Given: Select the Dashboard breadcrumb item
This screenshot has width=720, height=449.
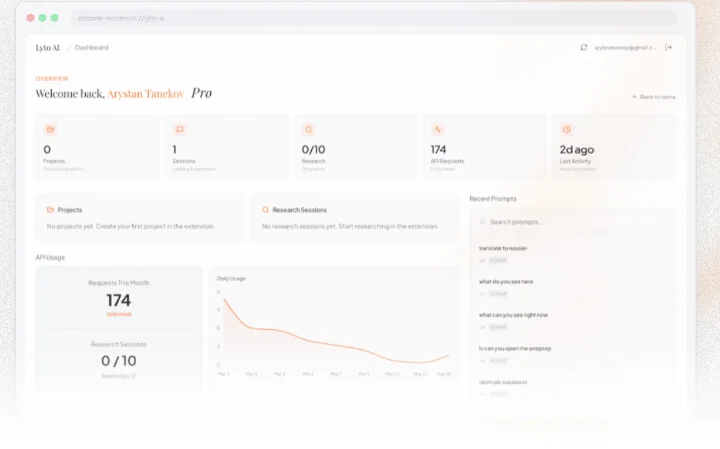Looking at the screenshot, I should (x=92, y=47).
